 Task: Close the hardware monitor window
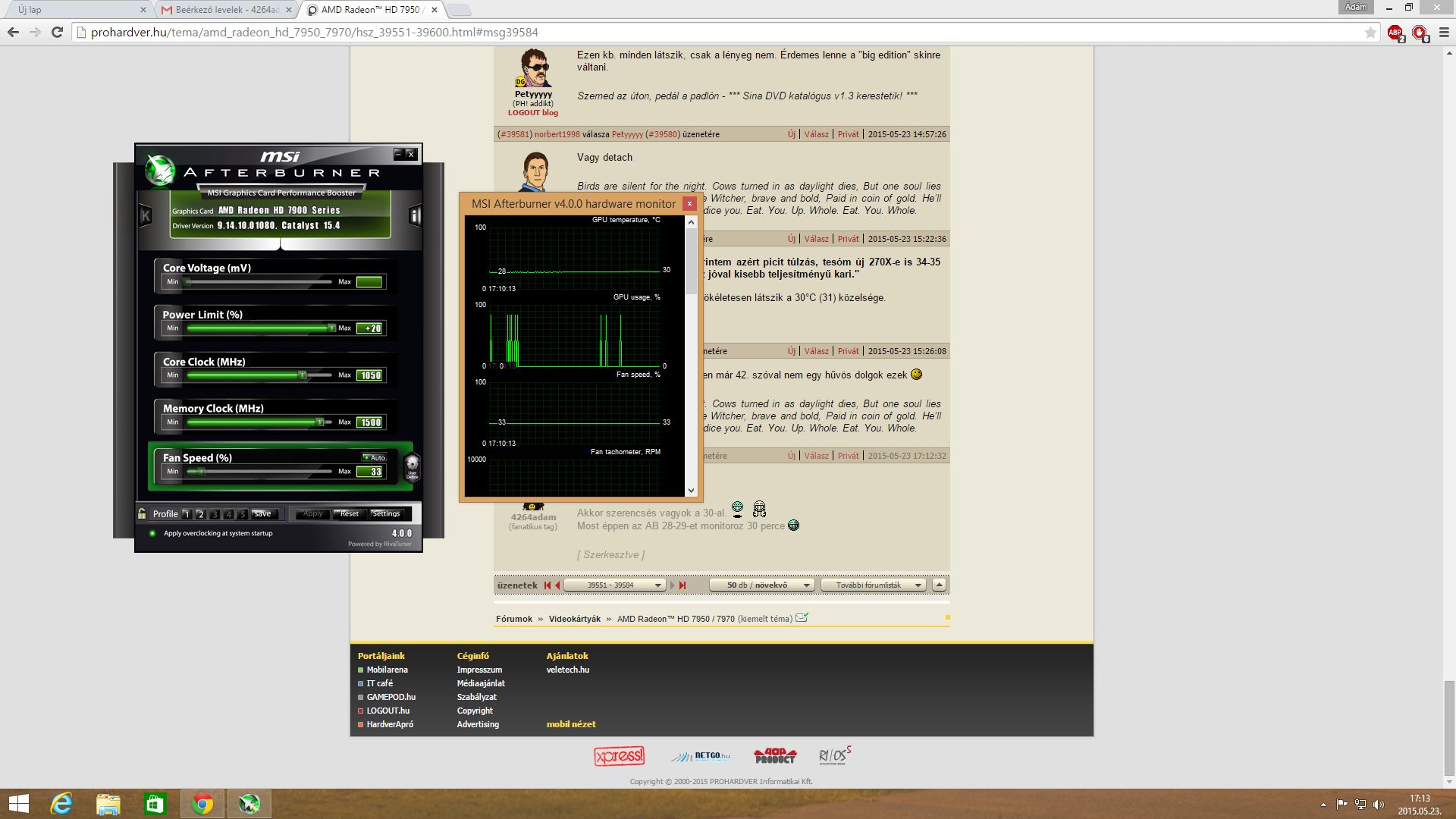pos(689,203)
